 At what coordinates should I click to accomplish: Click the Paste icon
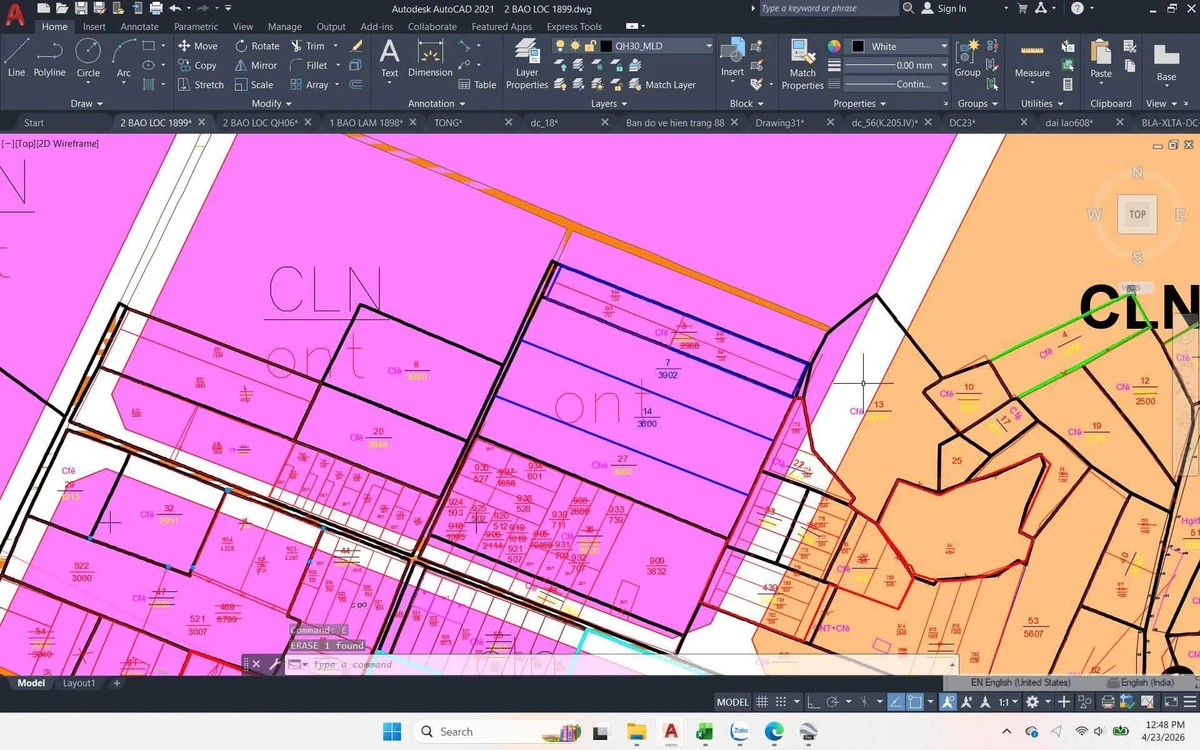click(x=1101, y=58)
